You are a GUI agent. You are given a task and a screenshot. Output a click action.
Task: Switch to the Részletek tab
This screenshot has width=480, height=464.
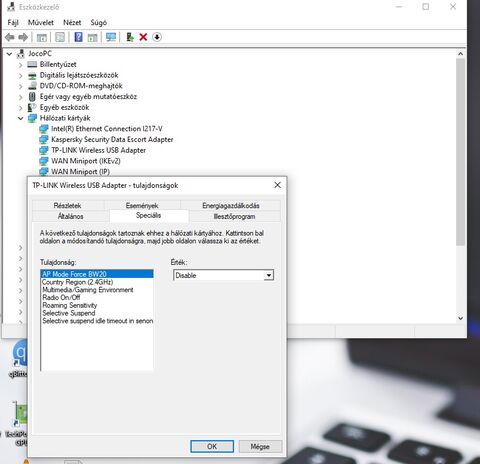pos(68,205)
